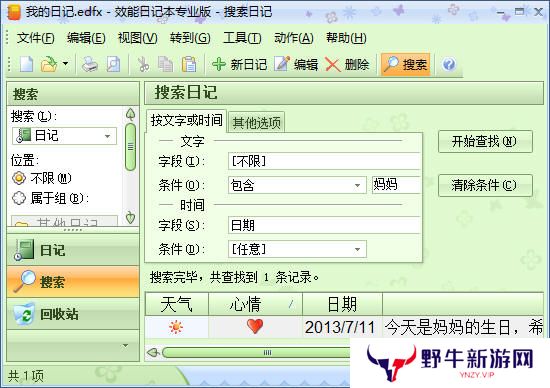The width and height of the screenshot is (550, 388).
Task: Open the 日记 navigation pane
Action: click(73, 250)
